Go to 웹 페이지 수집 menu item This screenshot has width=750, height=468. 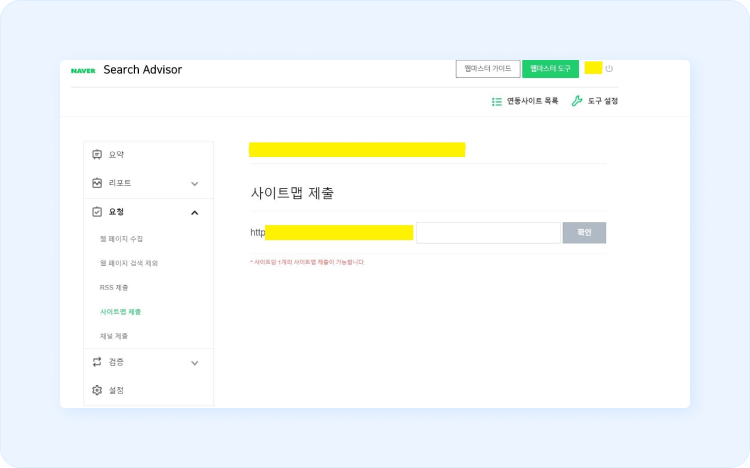pos(121,239)
